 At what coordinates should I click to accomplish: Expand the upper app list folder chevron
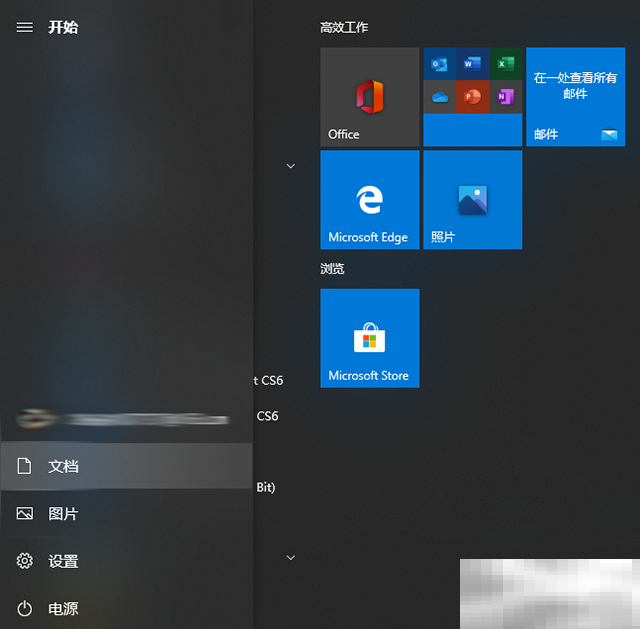(x=291, y=166)
